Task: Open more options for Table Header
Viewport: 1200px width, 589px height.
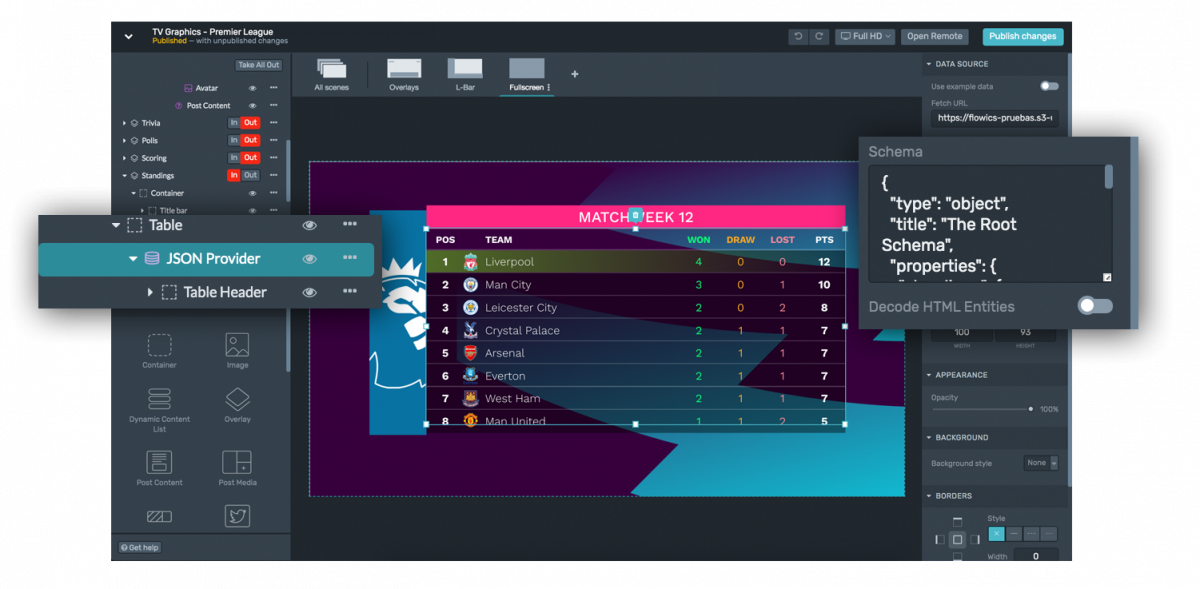Action: 349,292
